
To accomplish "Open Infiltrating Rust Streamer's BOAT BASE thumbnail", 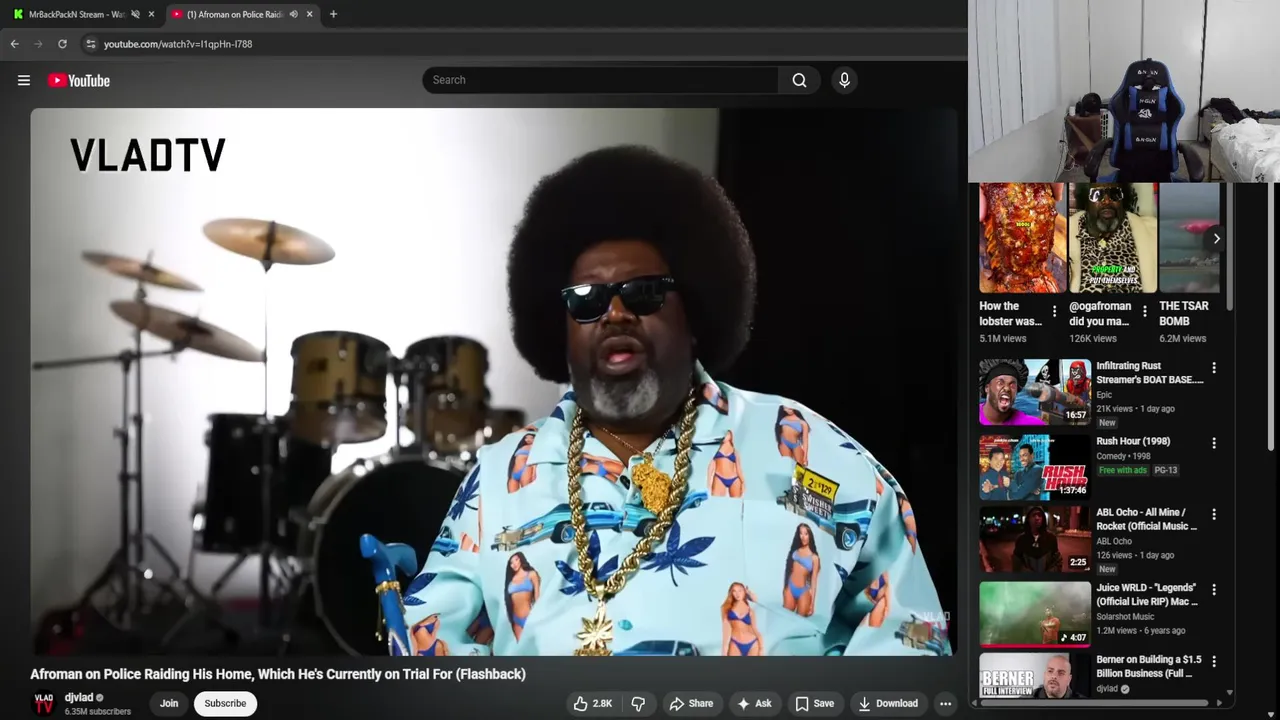I will (1035, 392).
